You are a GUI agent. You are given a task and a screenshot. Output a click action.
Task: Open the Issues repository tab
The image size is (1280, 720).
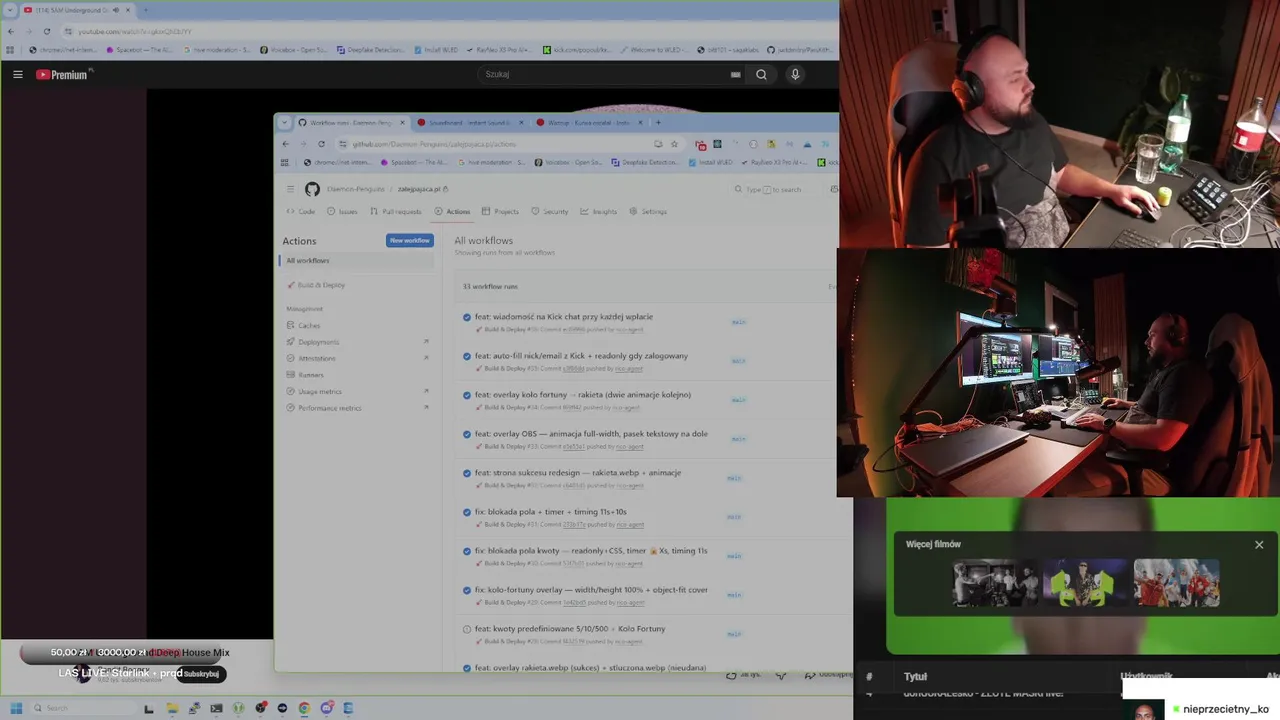tap(342, 212)
